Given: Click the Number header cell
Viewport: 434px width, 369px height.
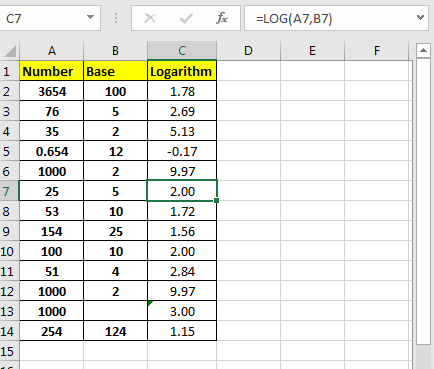Looking at the screenshot, I should pyautogui.click(x=52, y=71).
